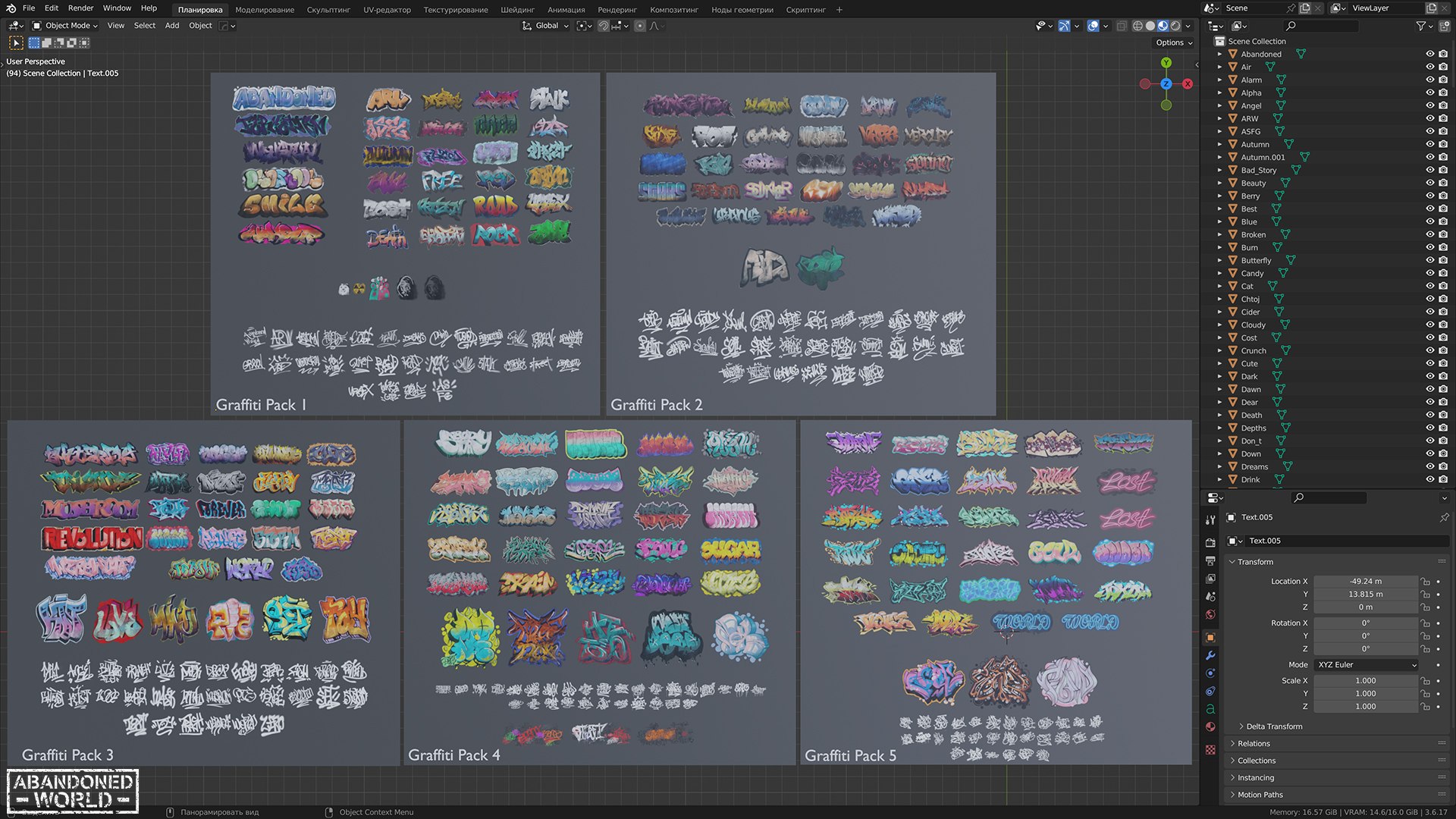This screenshot has height=819, width=1456.
Task: Click the select box tool icon
Action: [x=16, y=43]
